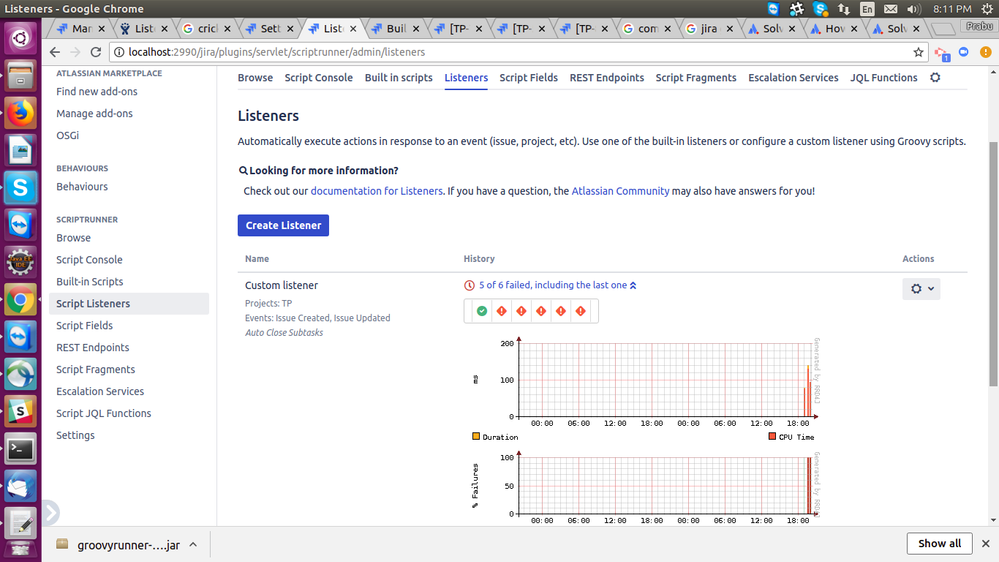Open the keyboard language En indicator
The width and height of the screenshot is (999, 562).
point(867,9)
